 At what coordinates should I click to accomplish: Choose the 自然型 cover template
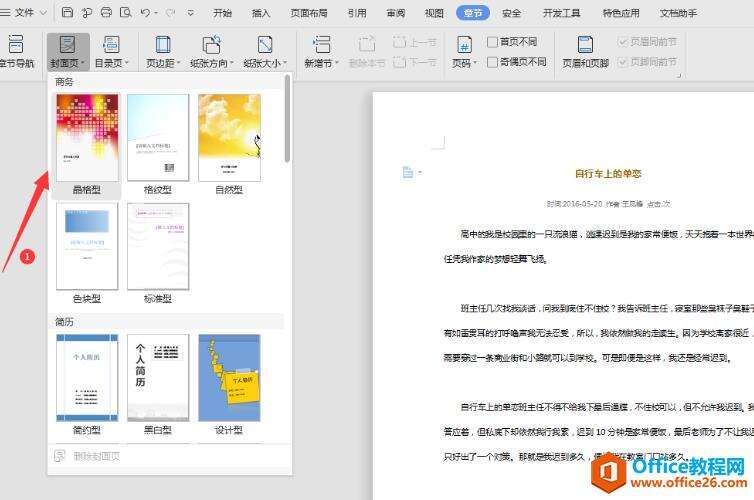[x=229, y=138]
